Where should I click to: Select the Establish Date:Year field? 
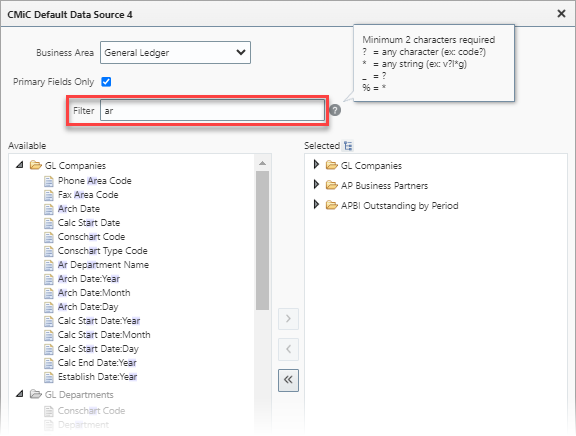[97, 376]
